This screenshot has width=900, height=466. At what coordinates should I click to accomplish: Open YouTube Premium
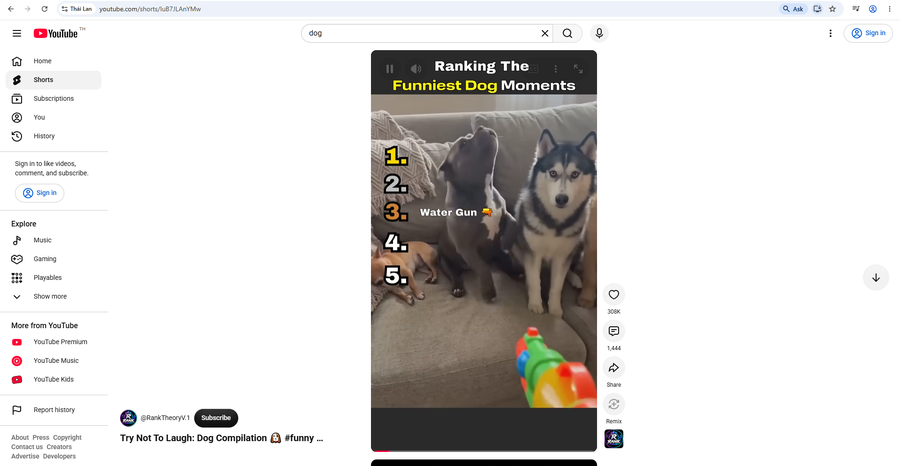(x=53, y=342)
